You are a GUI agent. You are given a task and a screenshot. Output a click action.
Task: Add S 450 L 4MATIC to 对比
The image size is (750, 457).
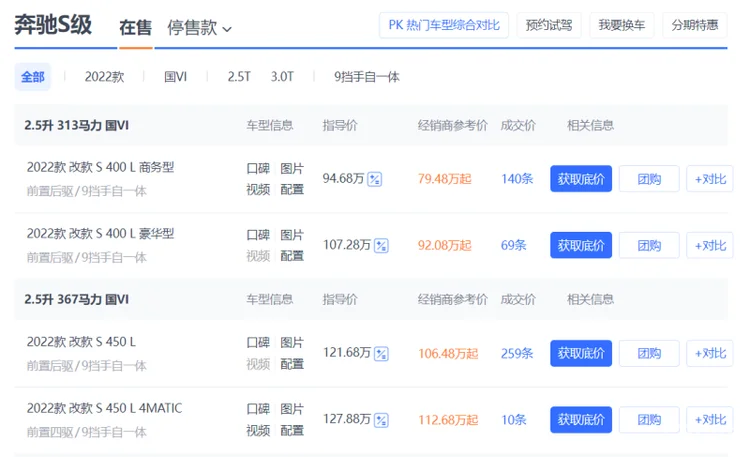pos(710,420)
